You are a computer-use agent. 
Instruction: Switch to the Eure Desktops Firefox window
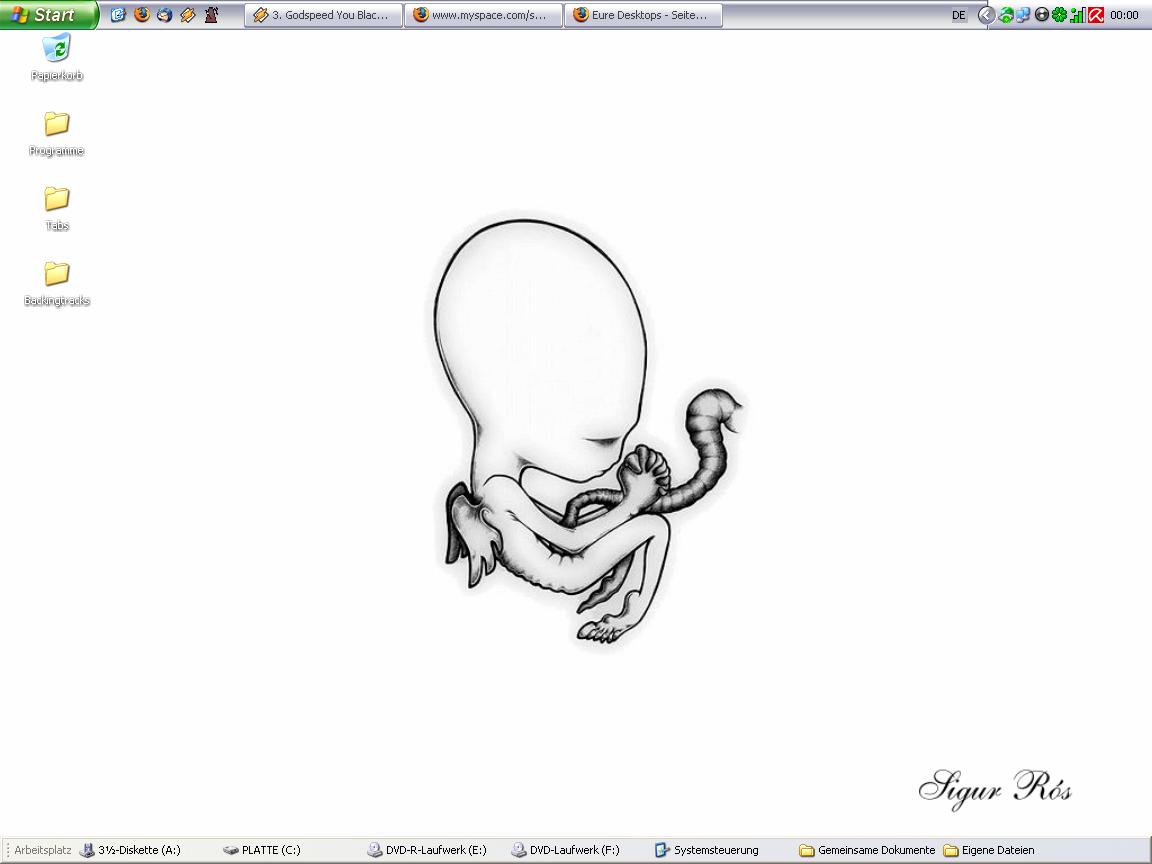tap(644, 15)
